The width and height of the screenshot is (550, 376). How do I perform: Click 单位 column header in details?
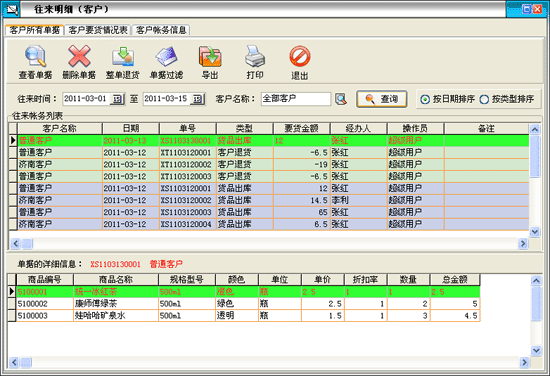click(280, 280)
